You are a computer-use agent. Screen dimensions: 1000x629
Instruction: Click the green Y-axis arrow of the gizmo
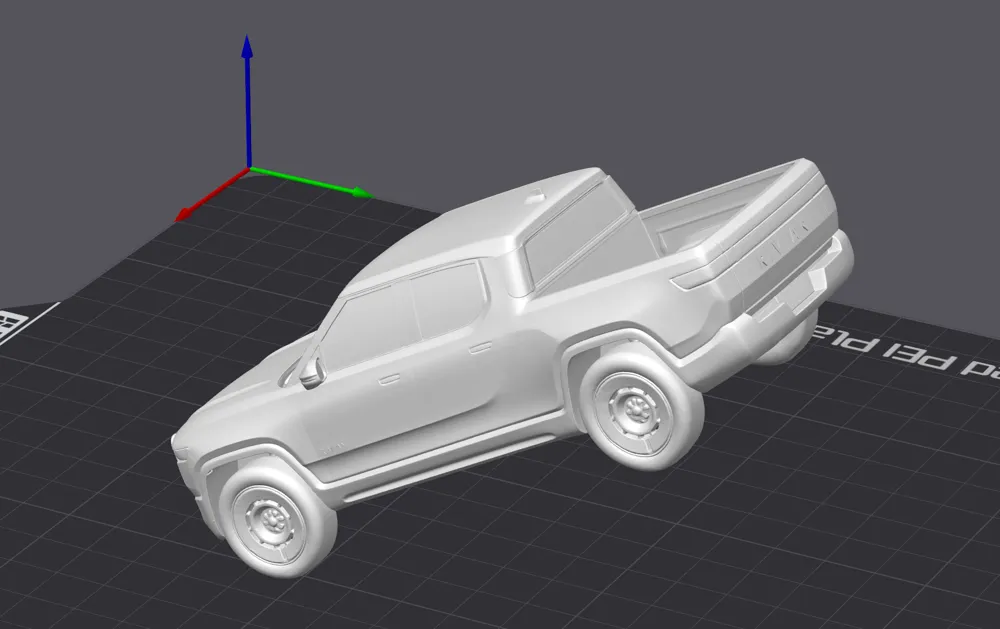[311, 182]
